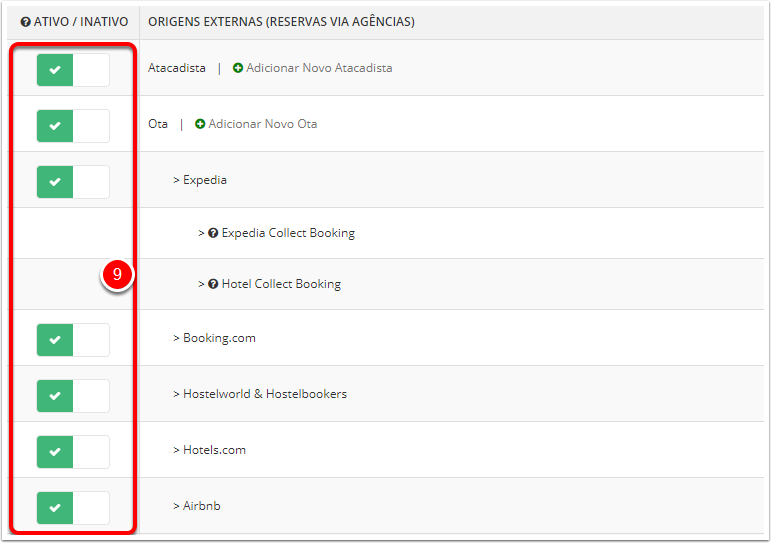
Task: Select the Hotels.com row text
Action: [x=214, y=450]
